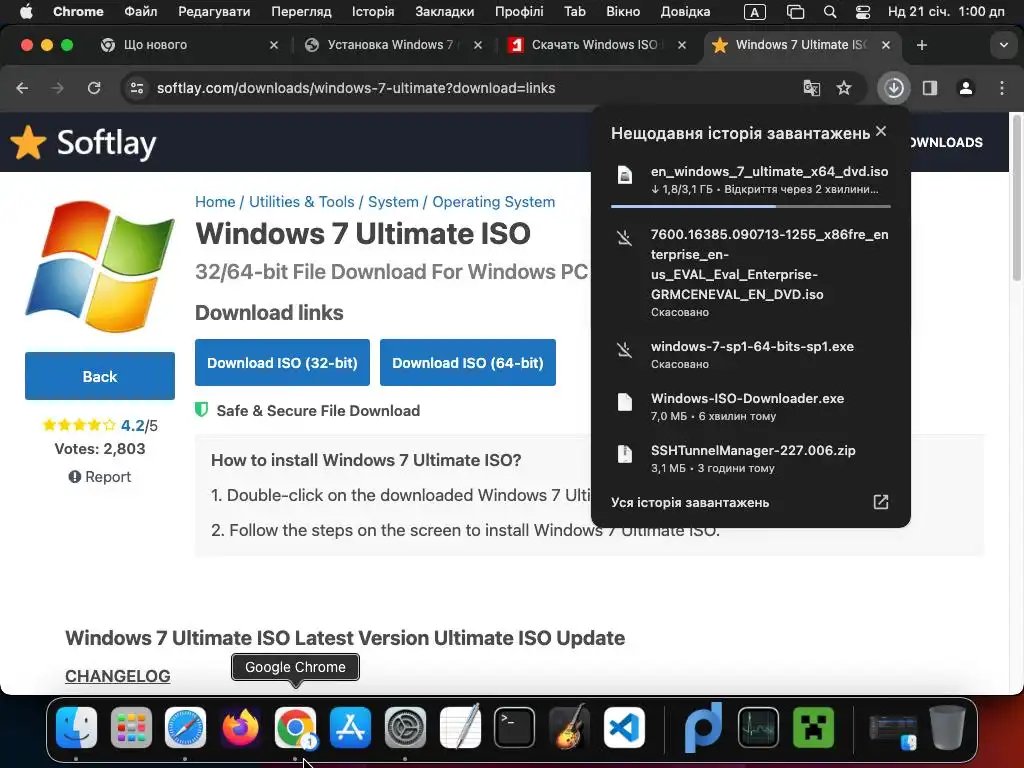Open GarageBand from the Dock
The image size is (1024, 768).
[569, 727]
